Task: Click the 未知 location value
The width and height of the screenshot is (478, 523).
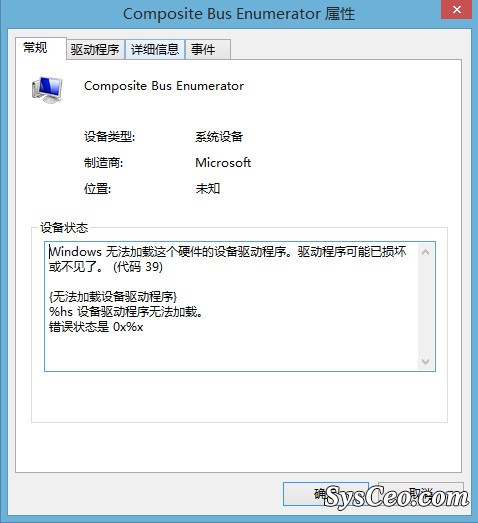Action: (208, 189)
